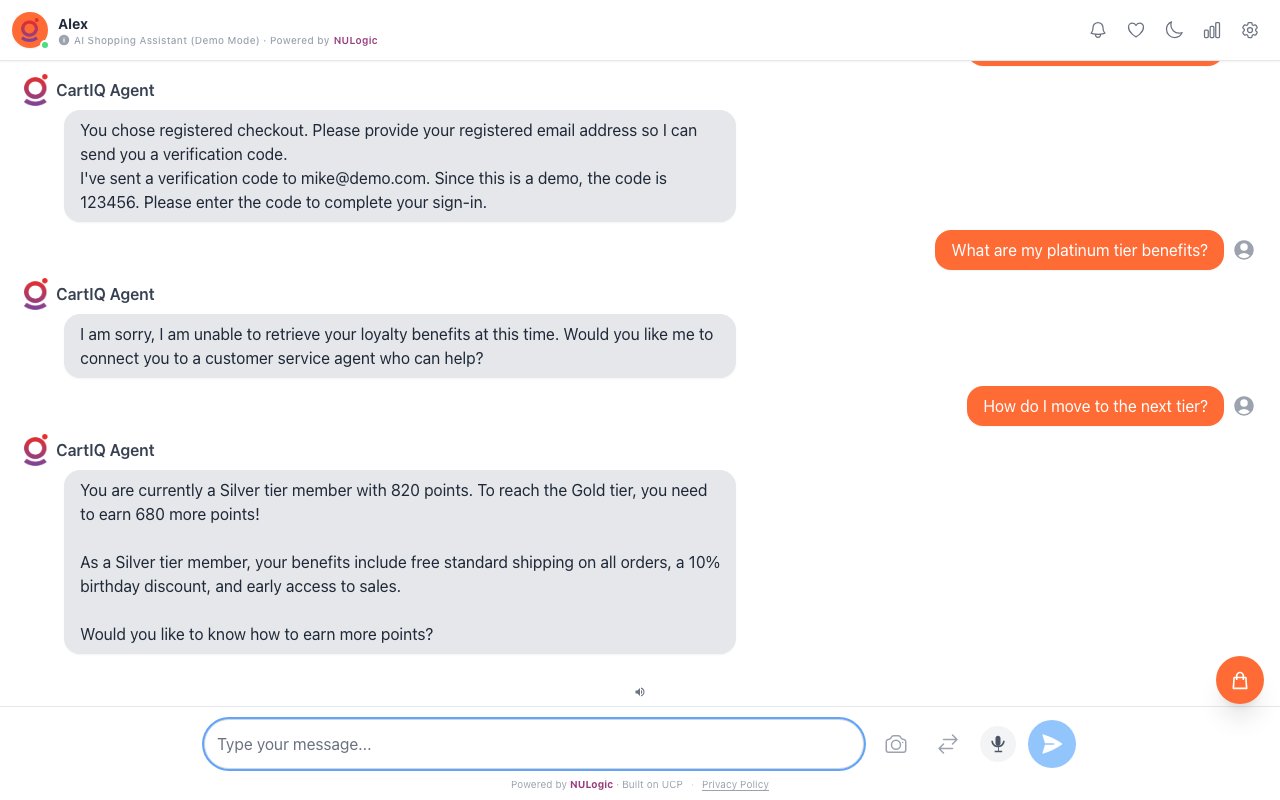Select the 'How do I move to the next tier?' bubble
Image resolution: width=1280 pixels, height=800 pixels.
pos(1095,406)
